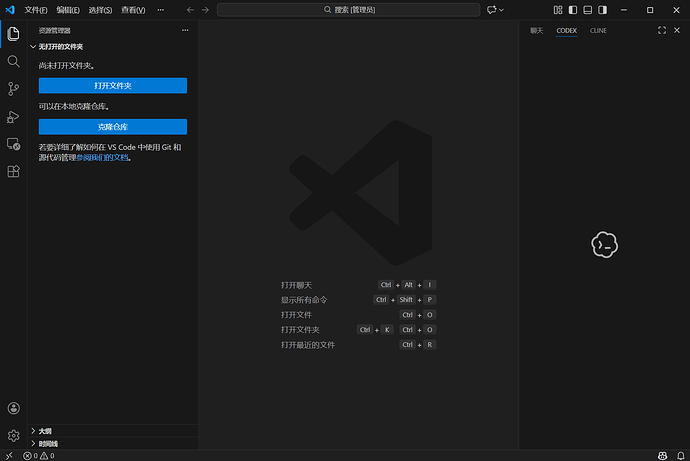Click the 克隆仓库 button
690x461 pixels.
pyautogui.click(x=113, y=127)
